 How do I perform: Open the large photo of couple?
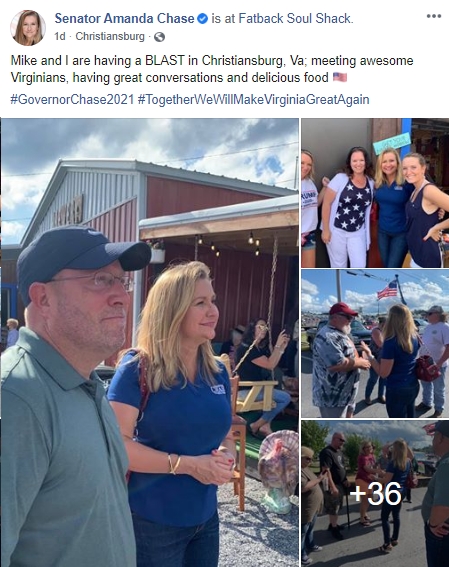pyautogui.click(x=150, y=342)
